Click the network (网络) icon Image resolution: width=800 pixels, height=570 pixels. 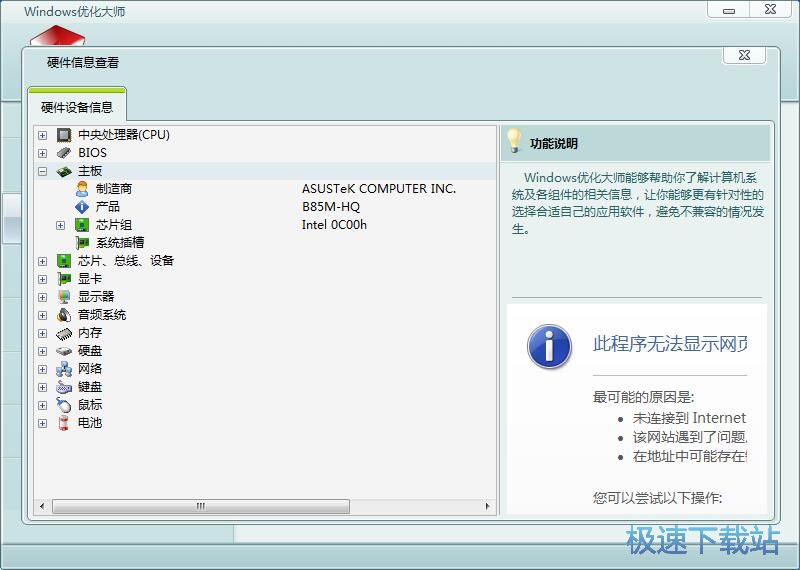[x=64, y=369]
